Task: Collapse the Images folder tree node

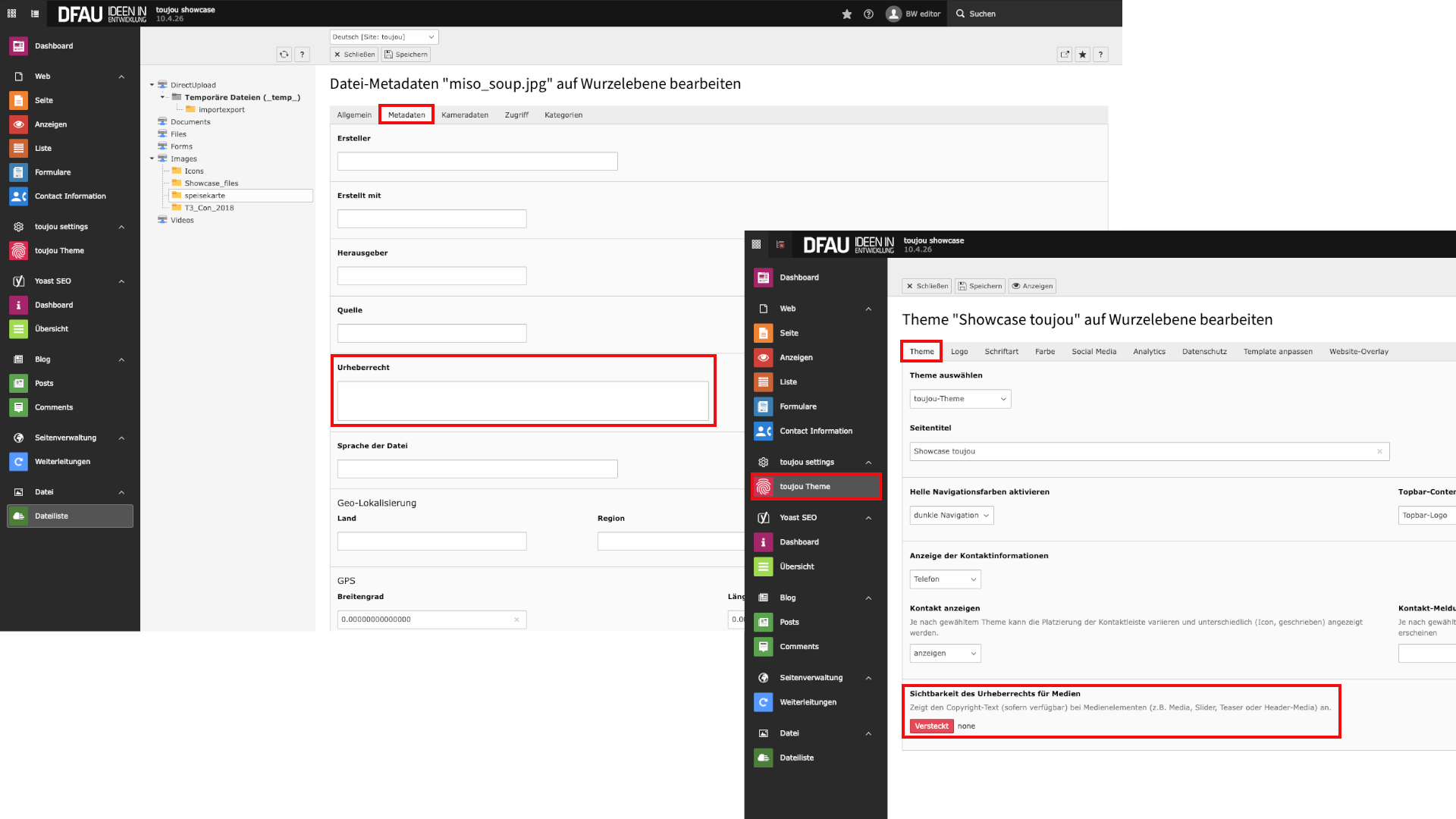Action: click(x=152, y=158)
